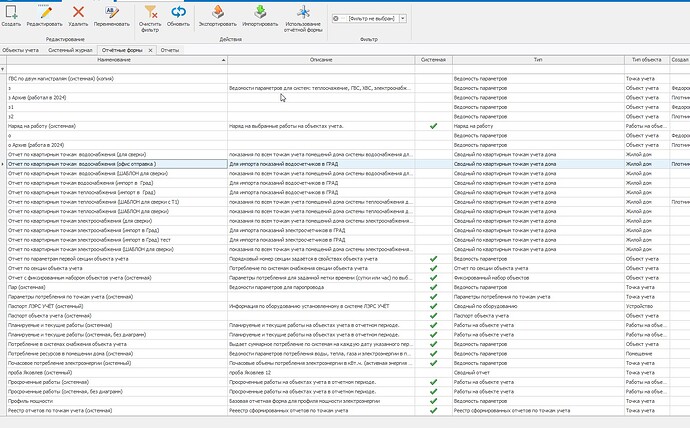Click the Импортировать toolbar icon
The width and height of the screenshot is (690, 428).
(260, 12)
